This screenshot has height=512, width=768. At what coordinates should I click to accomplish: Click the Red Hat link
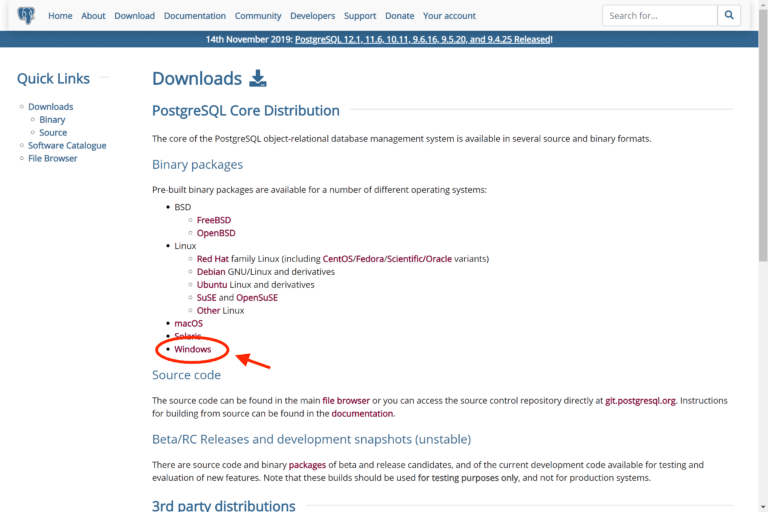click(x=213, y=259)
